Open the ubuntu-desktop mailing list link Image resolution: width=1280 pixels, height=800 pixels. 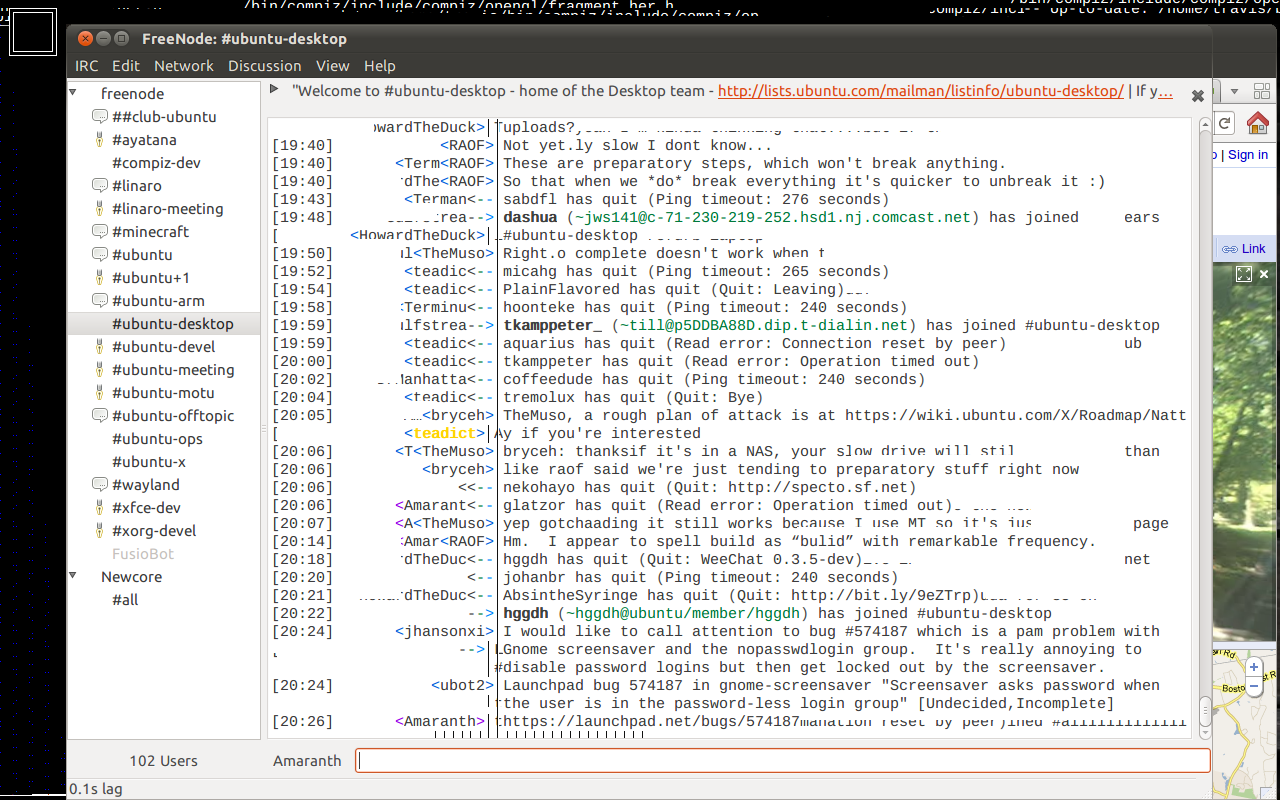(920, 91)
